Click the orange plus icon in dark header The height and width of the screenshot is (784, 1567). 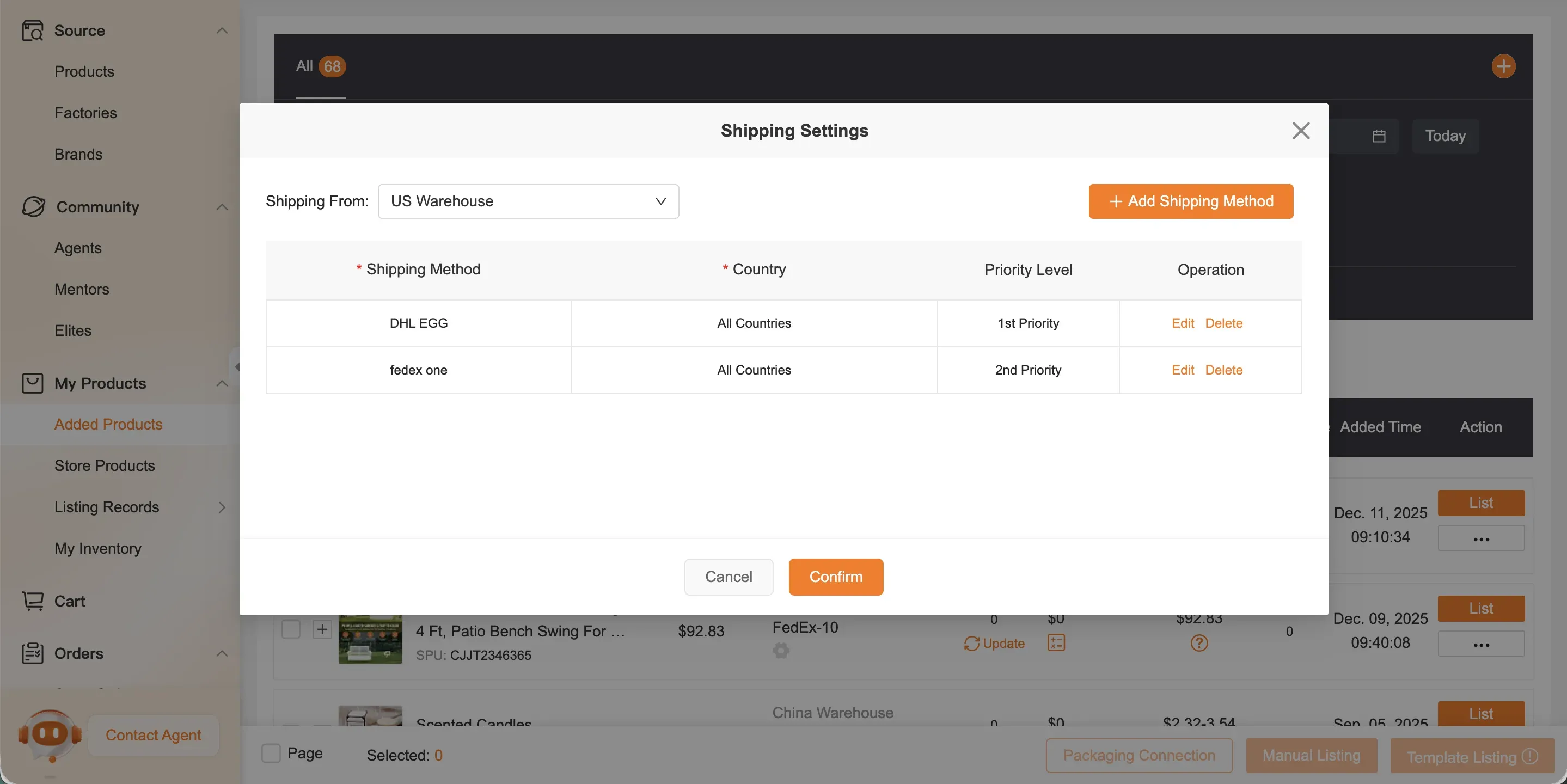coord(1503,66)
